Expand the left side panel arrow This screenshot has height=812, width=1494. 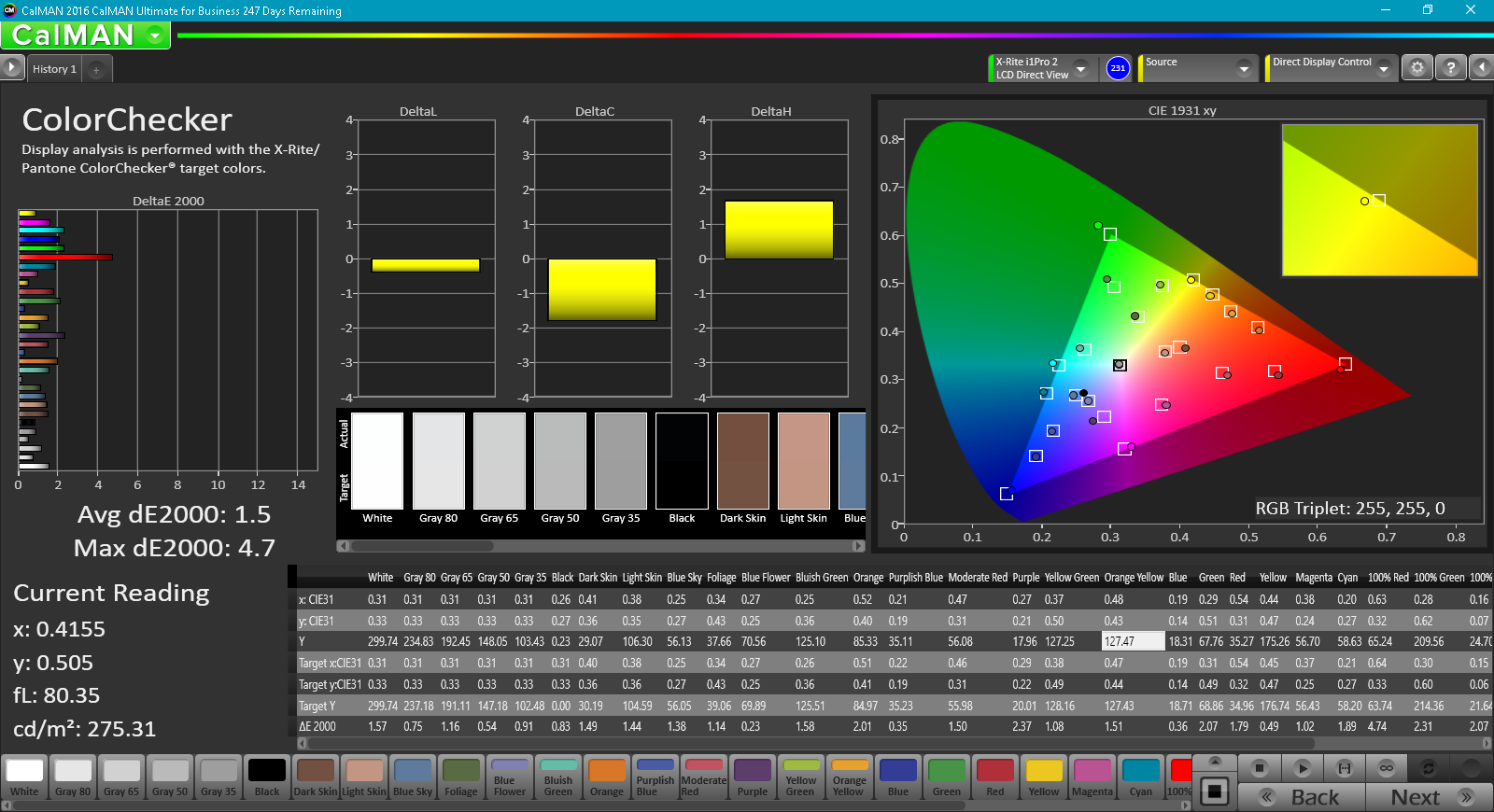click(x=11, y=67)
